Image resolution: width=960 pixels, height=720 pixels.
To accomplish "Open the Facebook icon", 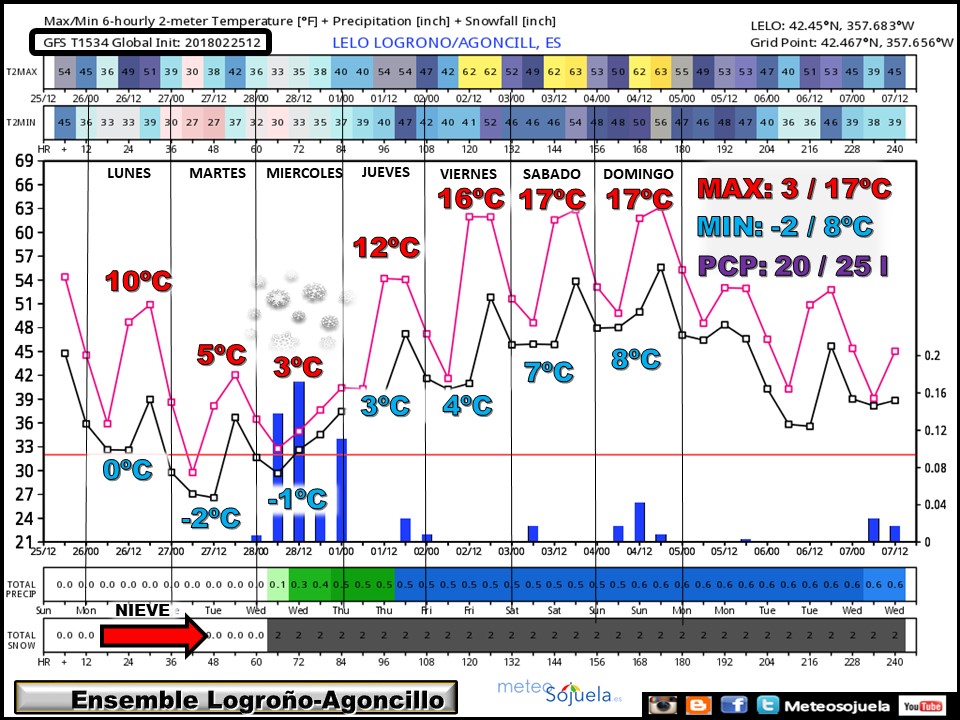I will [x=734, y=705].
